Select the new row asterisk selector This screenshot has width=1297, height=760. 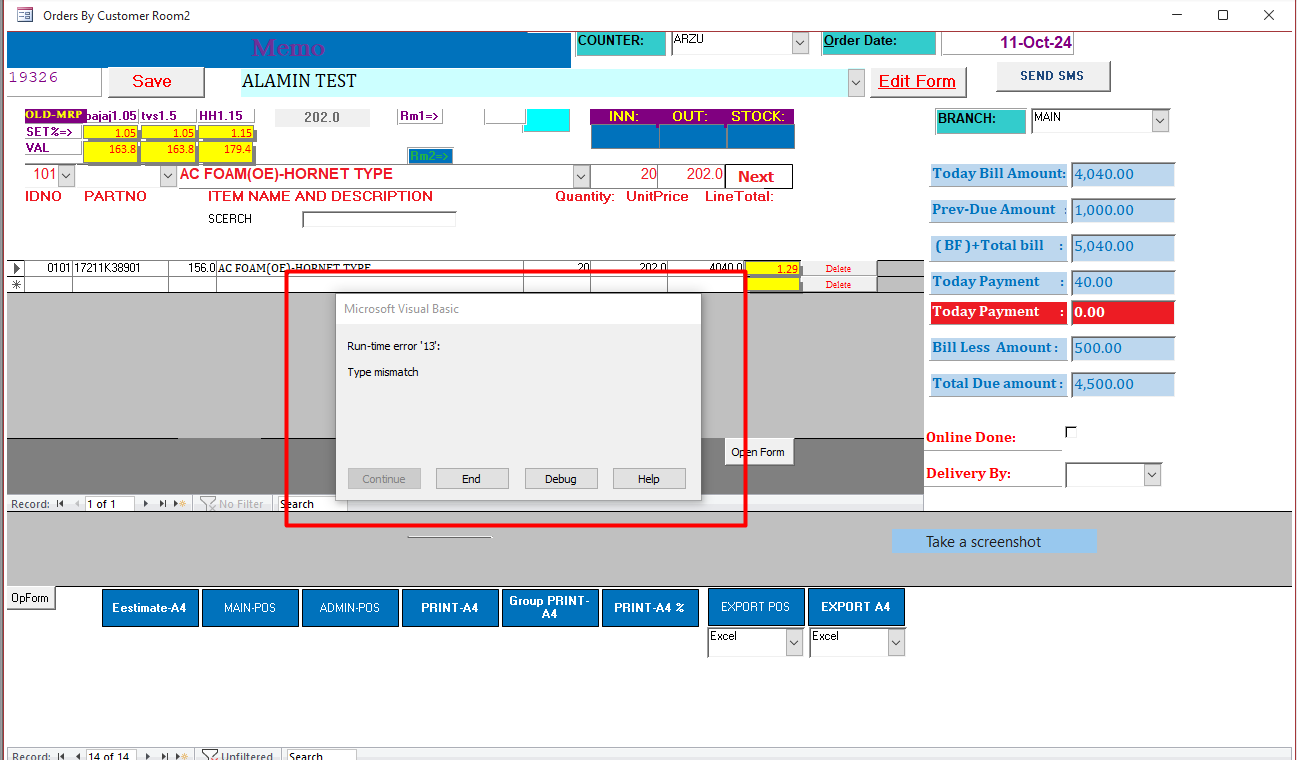pyautogui.click(x=16, y=284)
